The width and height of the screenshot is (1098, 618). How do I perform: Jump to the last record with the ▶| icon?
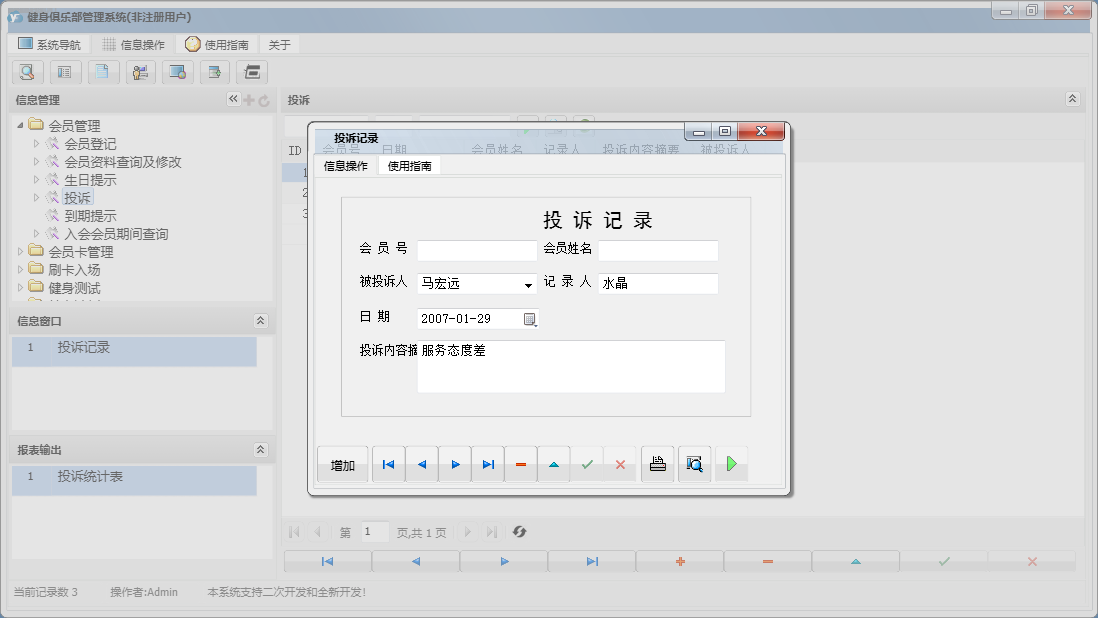[487, 464]
